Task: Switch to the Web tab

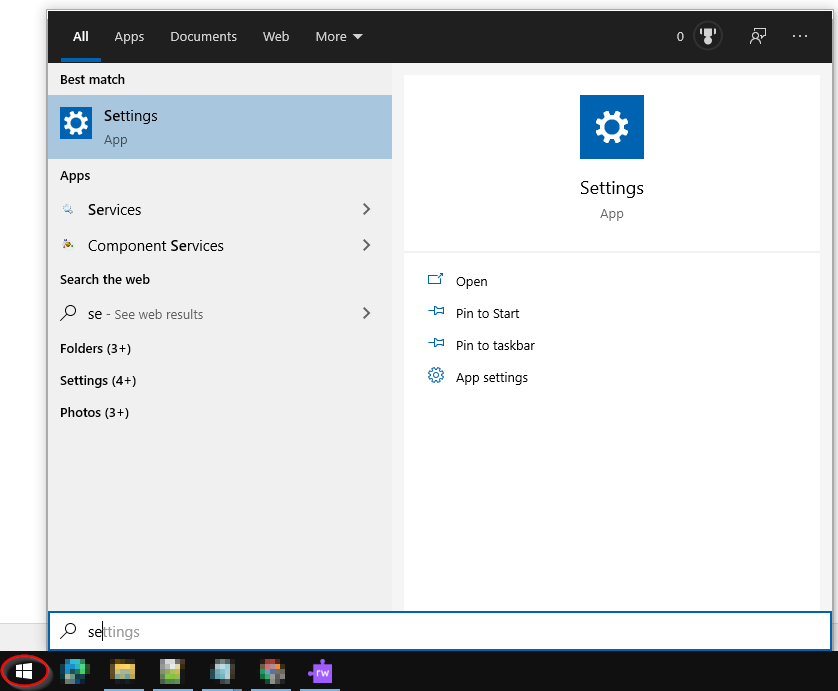Action: (x=276, y=36)
